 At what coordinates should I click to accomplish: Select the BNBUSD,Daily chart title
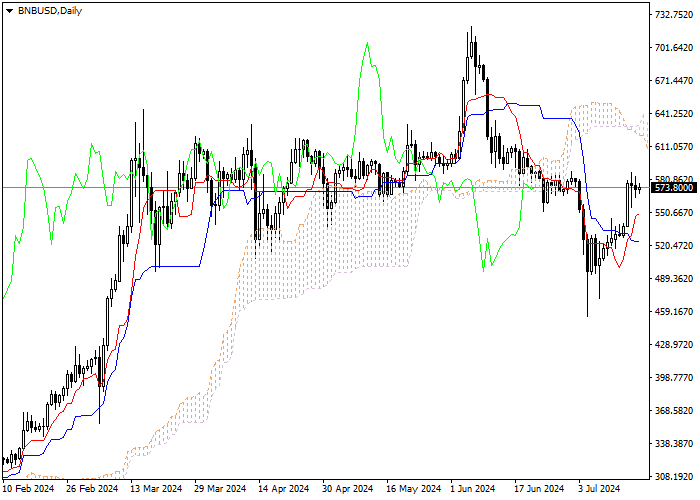(50, 11)
